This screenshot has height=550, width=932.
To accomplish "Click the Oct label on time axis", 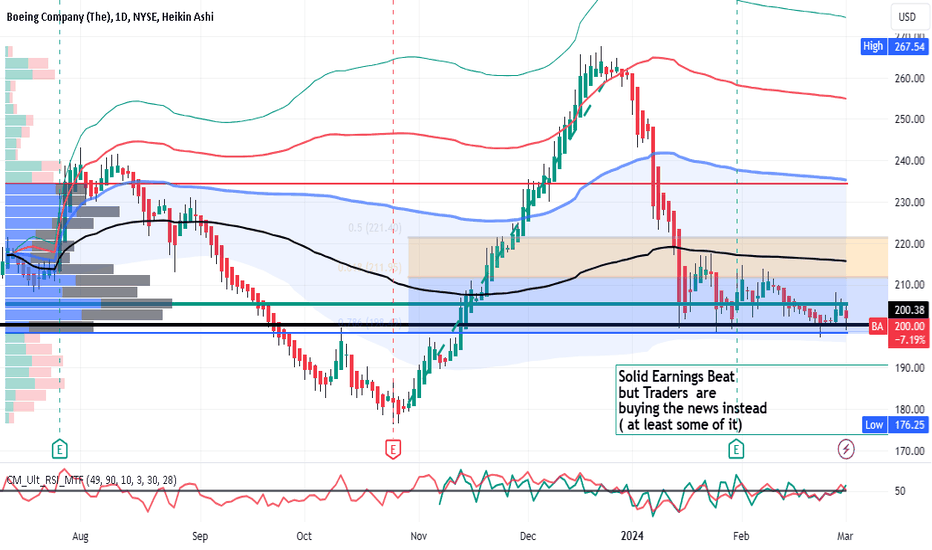I will tap(304, 536).
